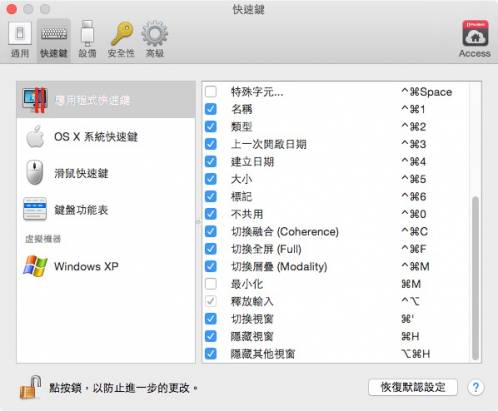498x411 pixels.
Task: Enable the 最小化 shortcut checkbox
Action: click(211, 284)
